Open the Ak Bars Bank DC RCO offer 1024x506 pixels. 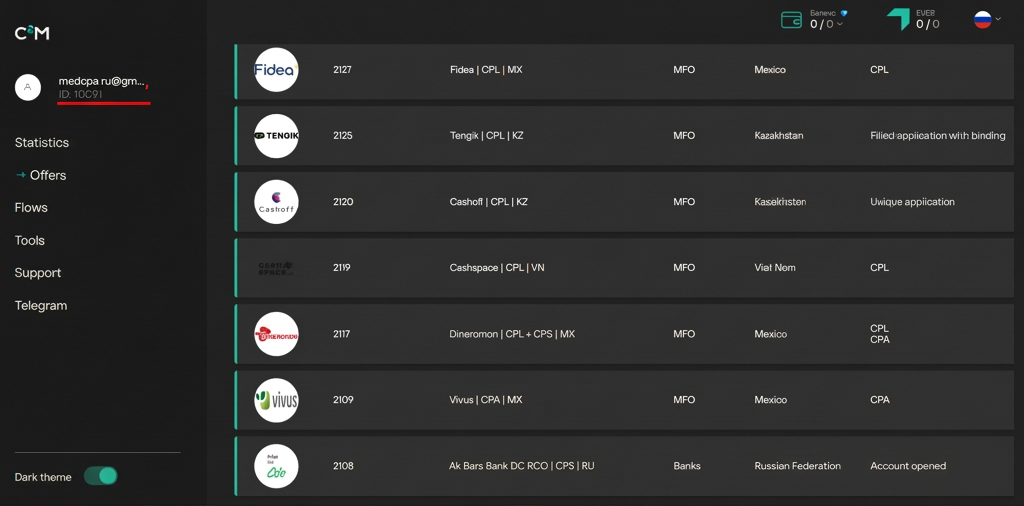point(629,466)
